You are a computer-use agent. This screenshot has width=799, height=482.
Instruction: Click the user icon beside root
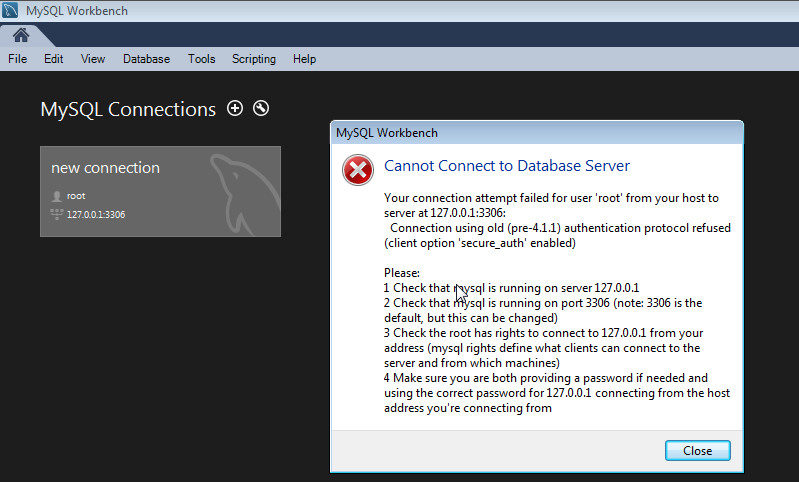tap(57, 196)
